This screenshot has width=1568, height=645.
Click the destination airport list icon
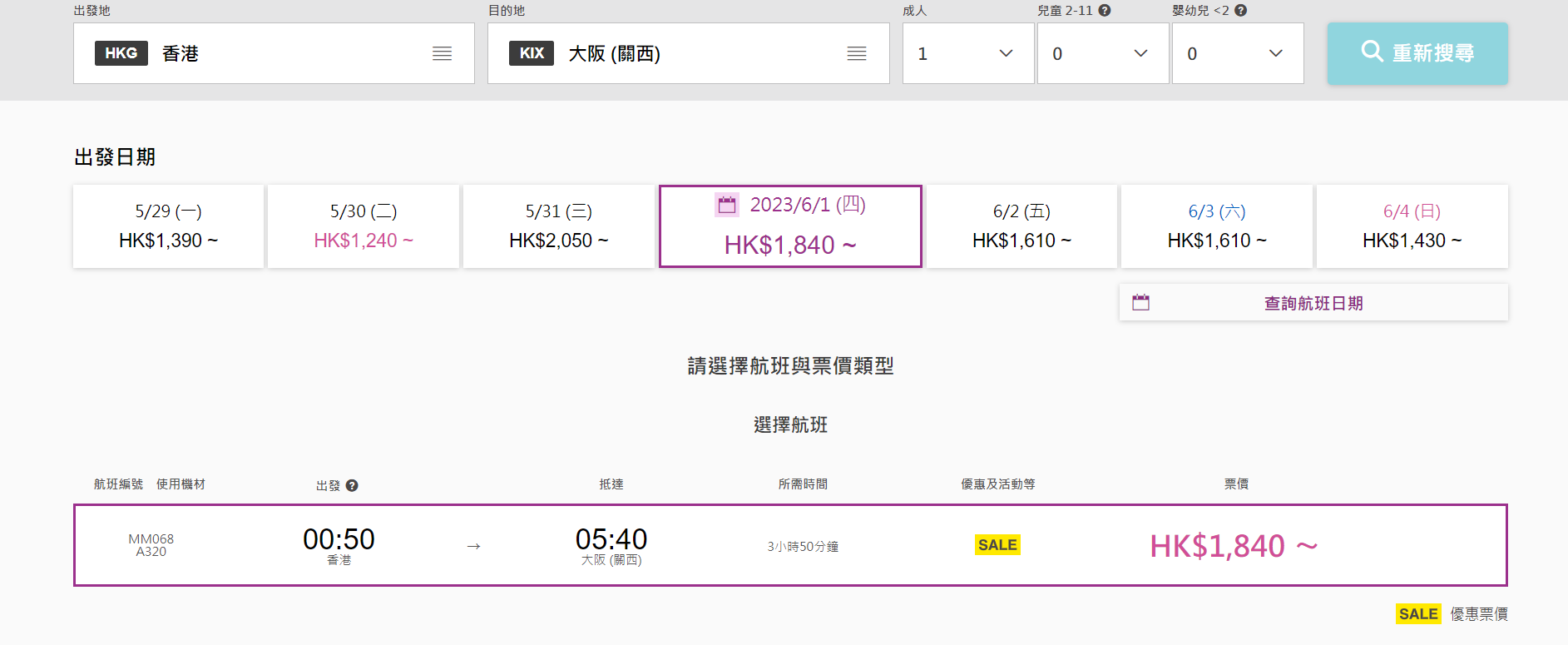(856, 54)
